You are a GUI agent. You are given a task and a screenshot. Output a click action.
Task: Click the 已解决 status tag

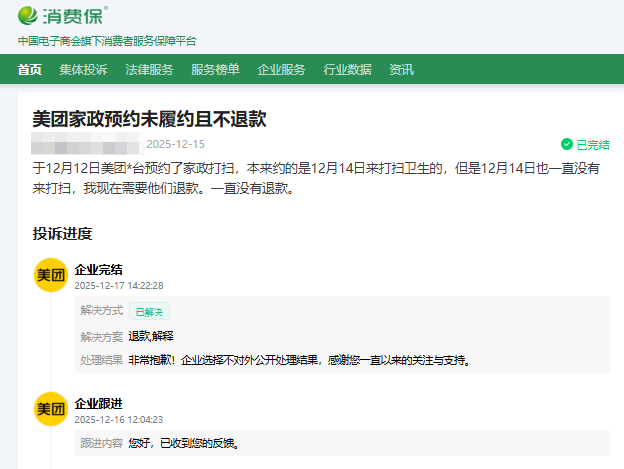click(149, 311)
